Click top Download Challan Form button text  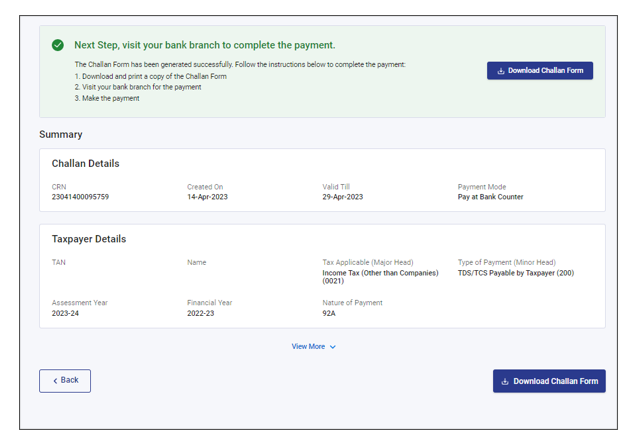tap(545, 71)
